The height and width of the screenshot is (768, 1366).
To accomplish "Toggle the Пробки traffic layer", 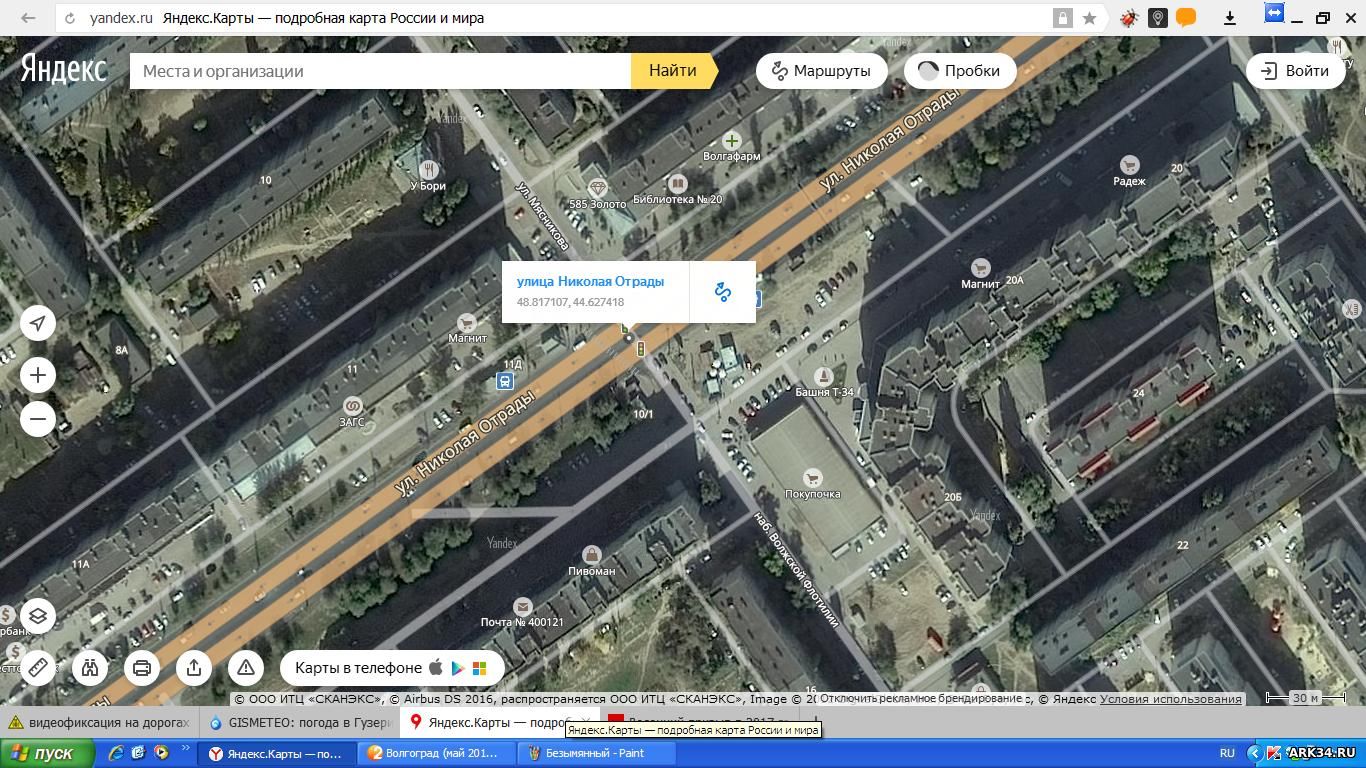I will [959, 71].
